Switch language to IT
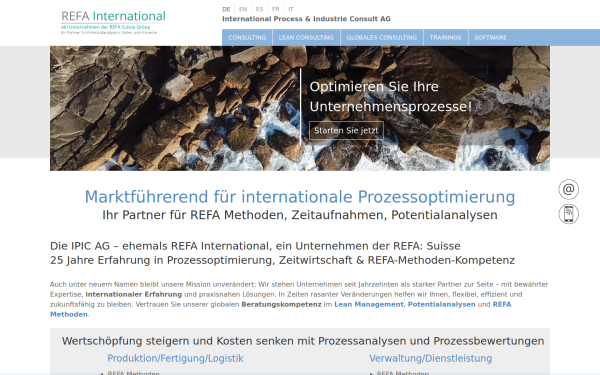Screen dimensions: 600x375 (x=291, y=9)
